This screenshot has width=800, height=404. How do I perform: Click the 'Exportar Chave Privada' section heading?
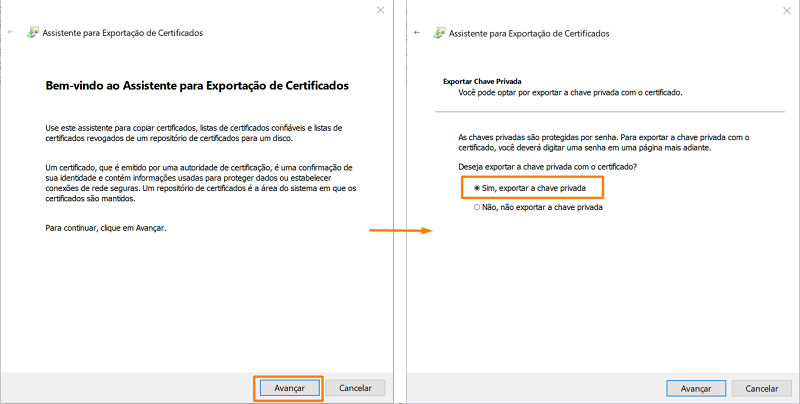click(482, 82)
